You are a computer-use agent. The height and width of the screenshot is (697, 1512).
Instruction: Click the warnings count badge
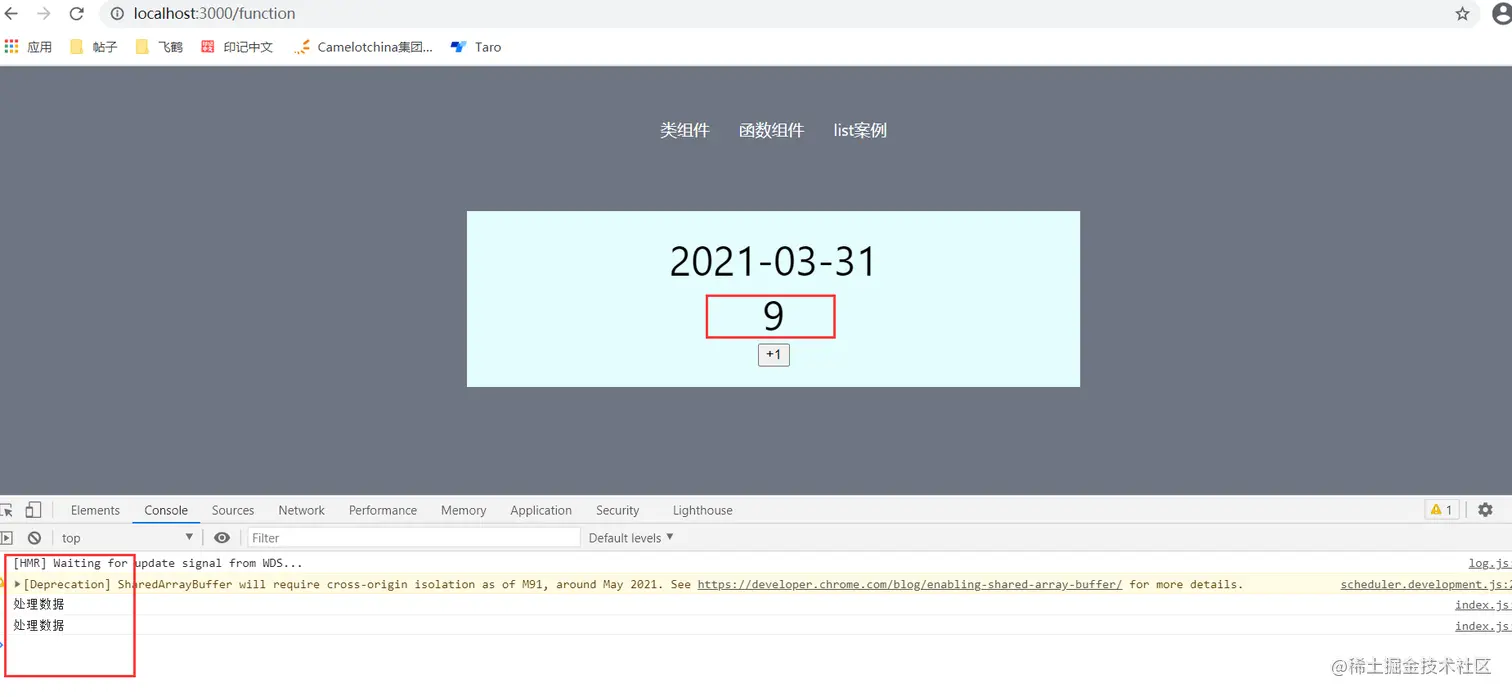[x=1441, y=510]
